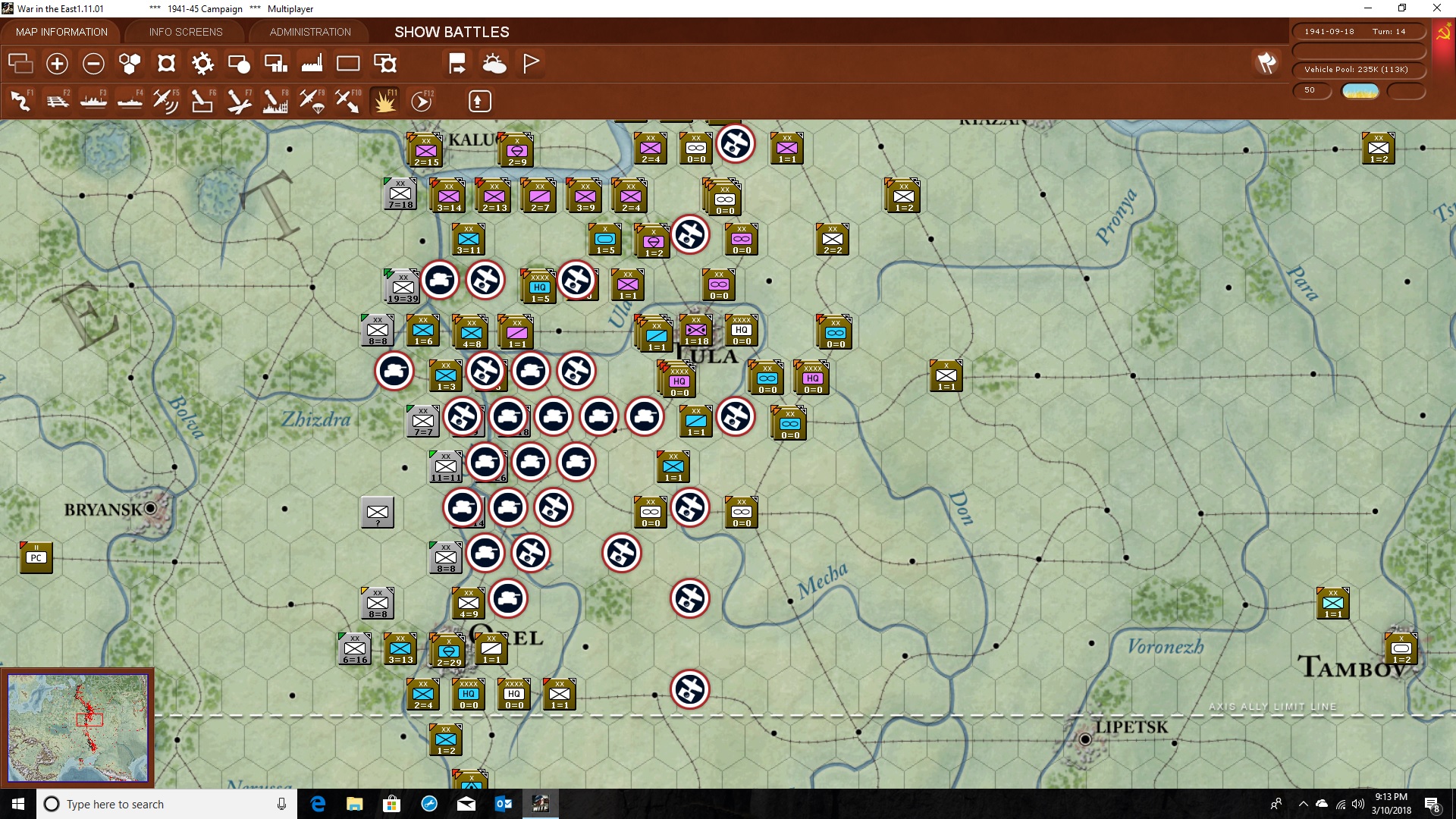Toggle the hex grid display icon
Screen dimensions: 1456x819
click(x=130, y=64)
